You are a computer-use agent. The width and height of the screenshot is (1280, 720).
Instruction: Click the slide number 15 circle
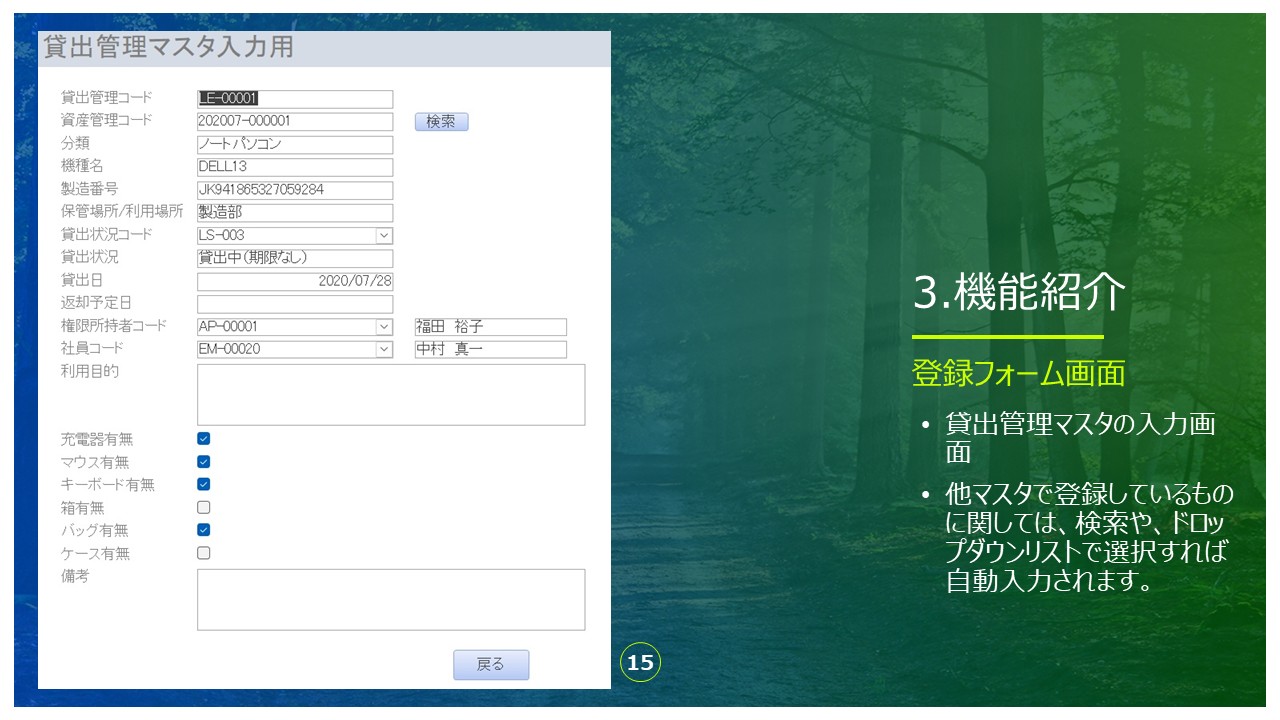[640, 662]
